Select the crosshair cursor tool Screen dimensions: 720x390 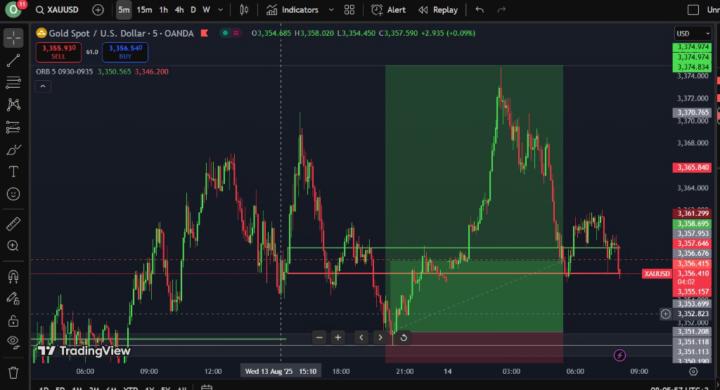(13, 38)
